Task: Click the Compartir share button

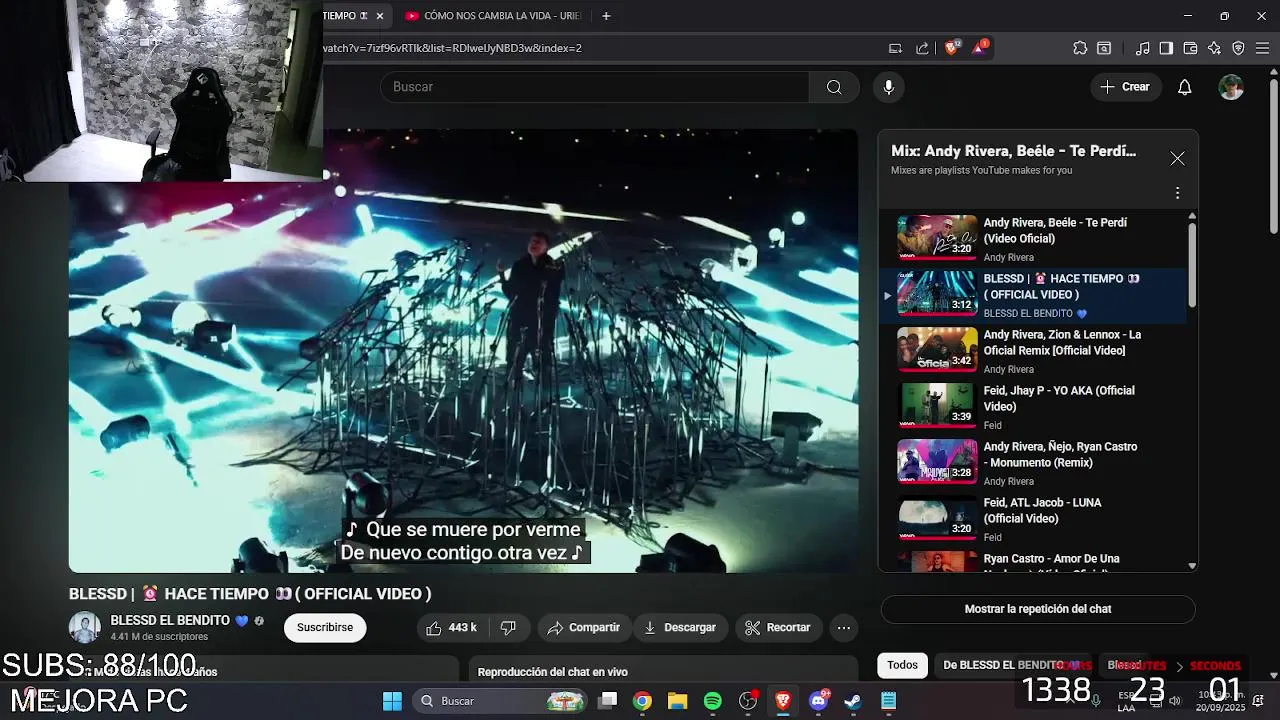Action: tap(584, 627)
